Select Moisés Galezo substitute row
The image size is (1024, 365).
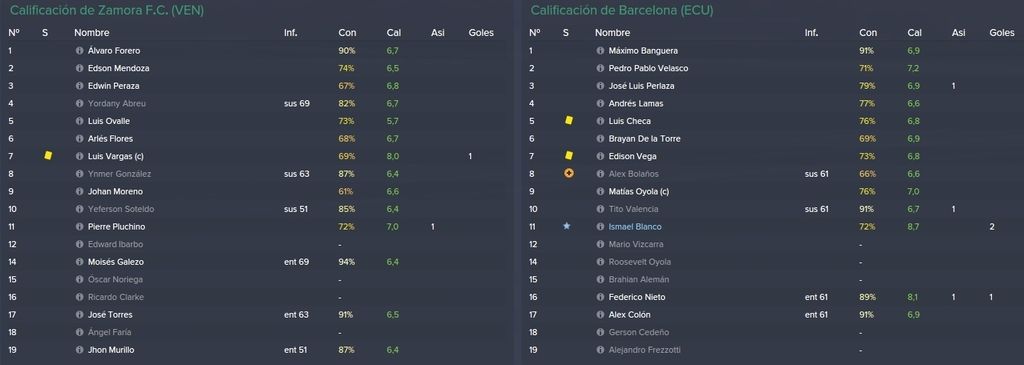(x=256, y=262)
